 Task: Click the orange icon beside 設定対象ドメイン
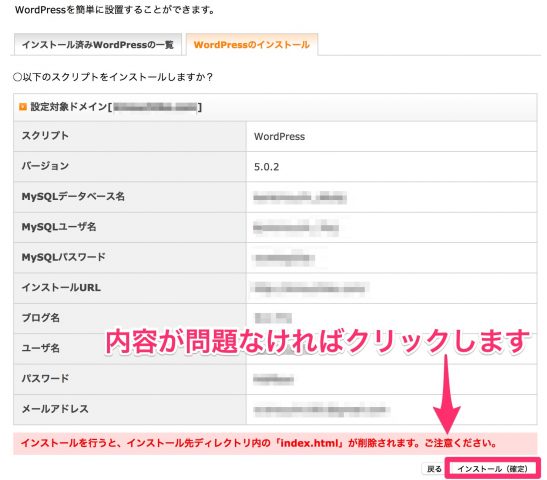[x=23, y=107]
